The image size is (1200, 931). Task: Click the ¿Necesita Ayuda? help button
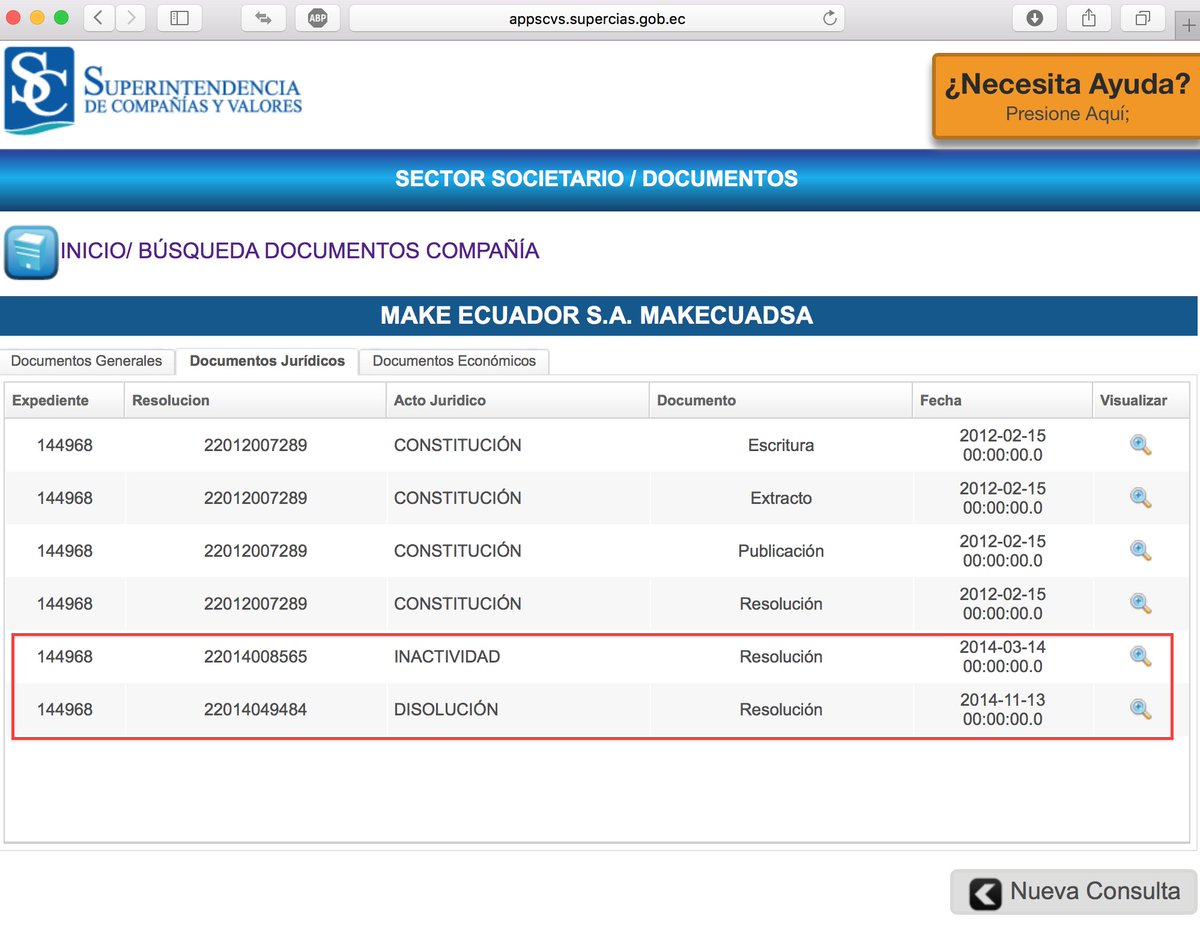(x=1066, y=96)
